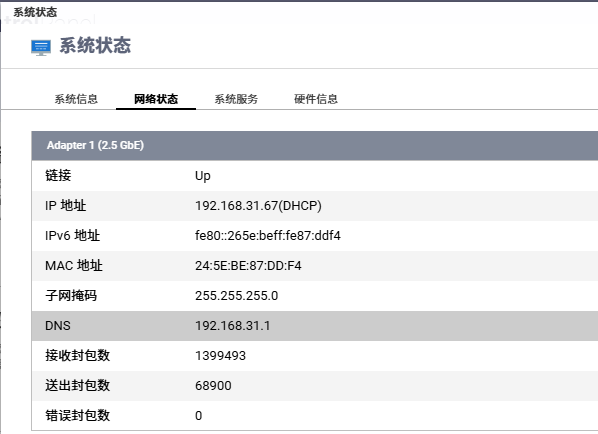The image size is (598, 434).
Task: Select the IP address 192.168.31.67(DHCP) value
Action: tap(258, 206)
